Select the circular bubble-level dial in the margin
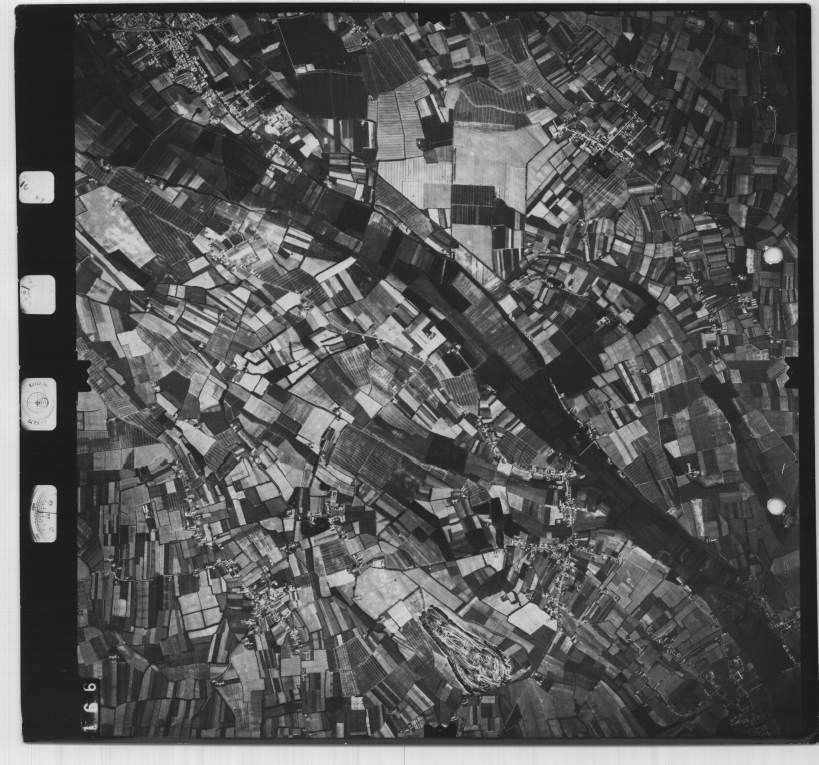The width and height of the screenshot is (819, 765). click(x=39, y=404)
